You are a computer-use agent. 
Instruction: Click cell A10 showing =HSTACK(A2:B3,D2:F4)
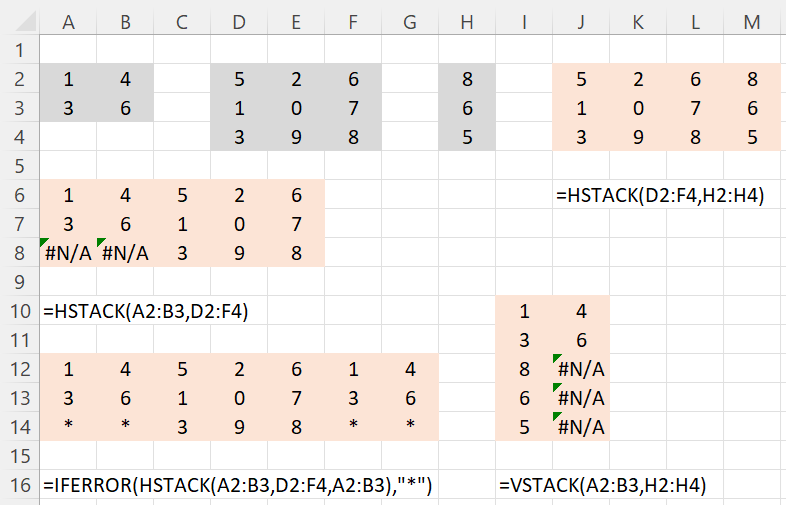pos(146,311)
